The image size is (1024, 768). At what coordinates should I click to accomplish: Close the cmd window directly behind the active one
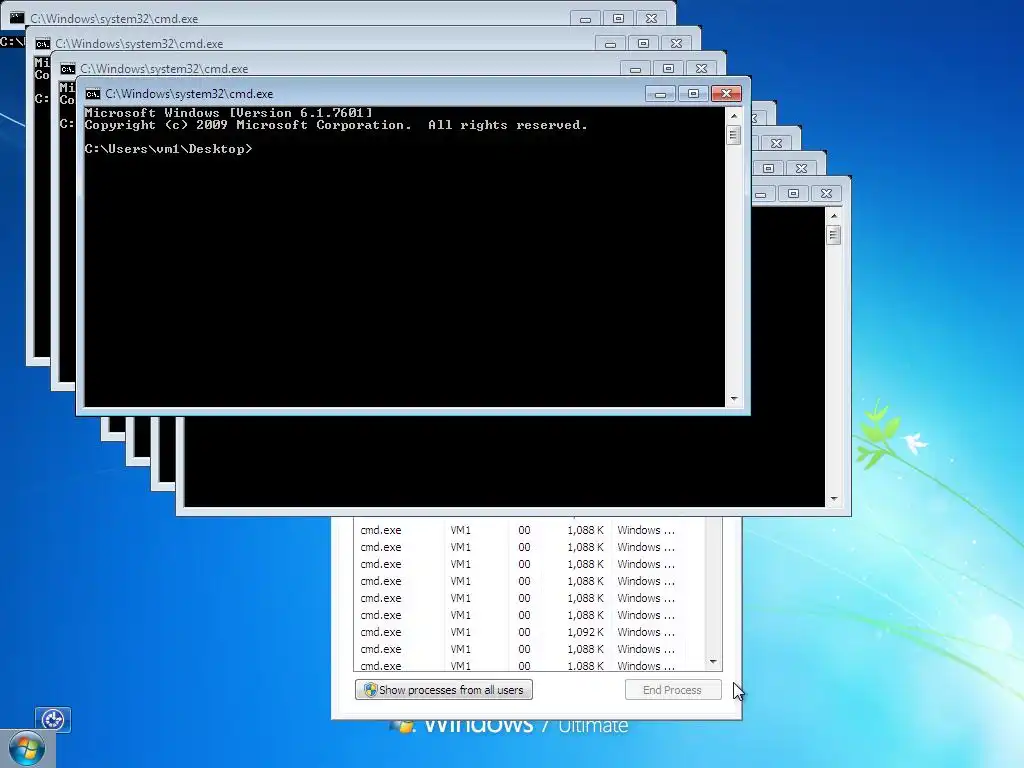click(701, 69)
